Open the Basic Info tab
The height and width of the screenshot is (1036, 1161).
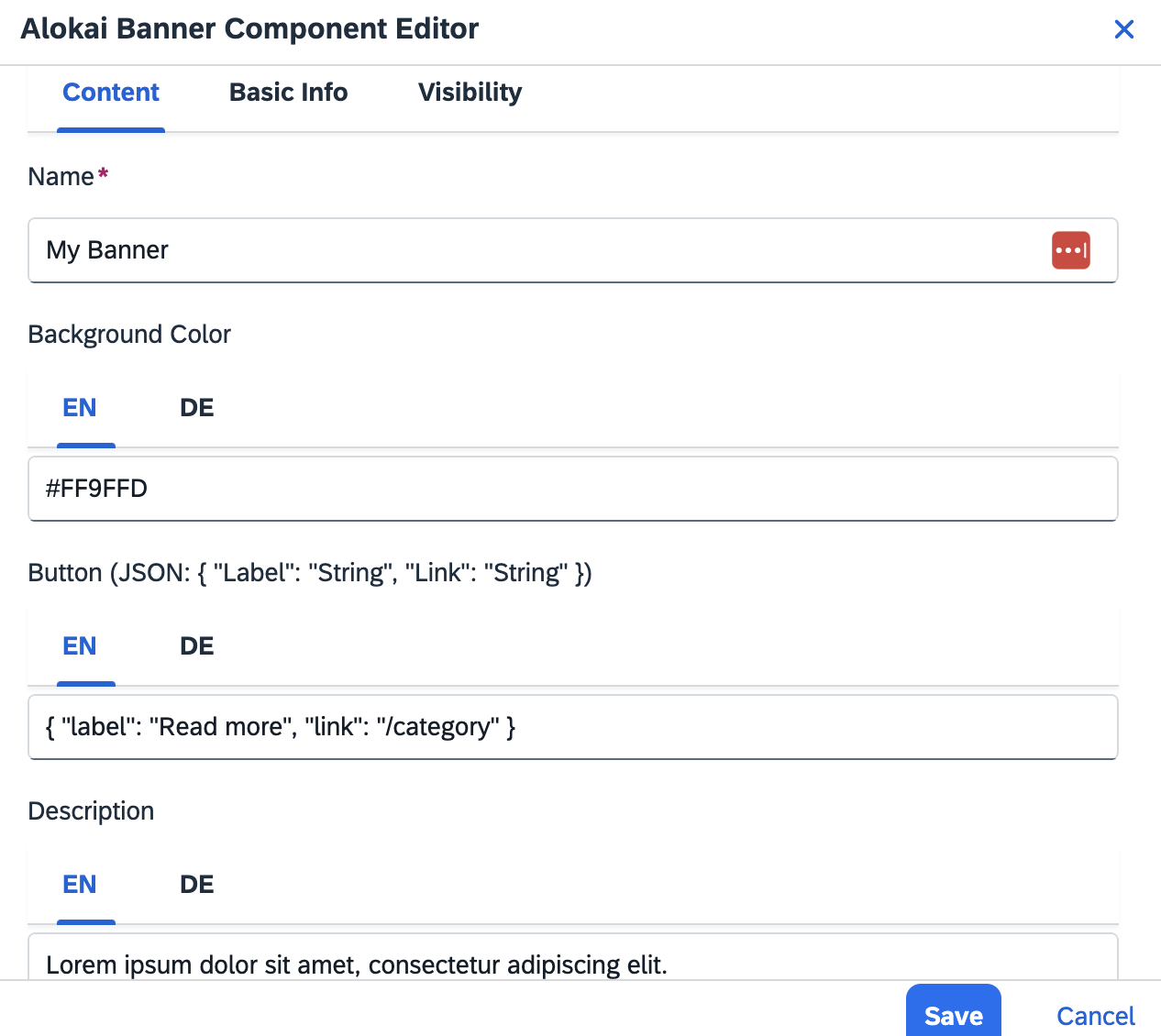point(288,93)
